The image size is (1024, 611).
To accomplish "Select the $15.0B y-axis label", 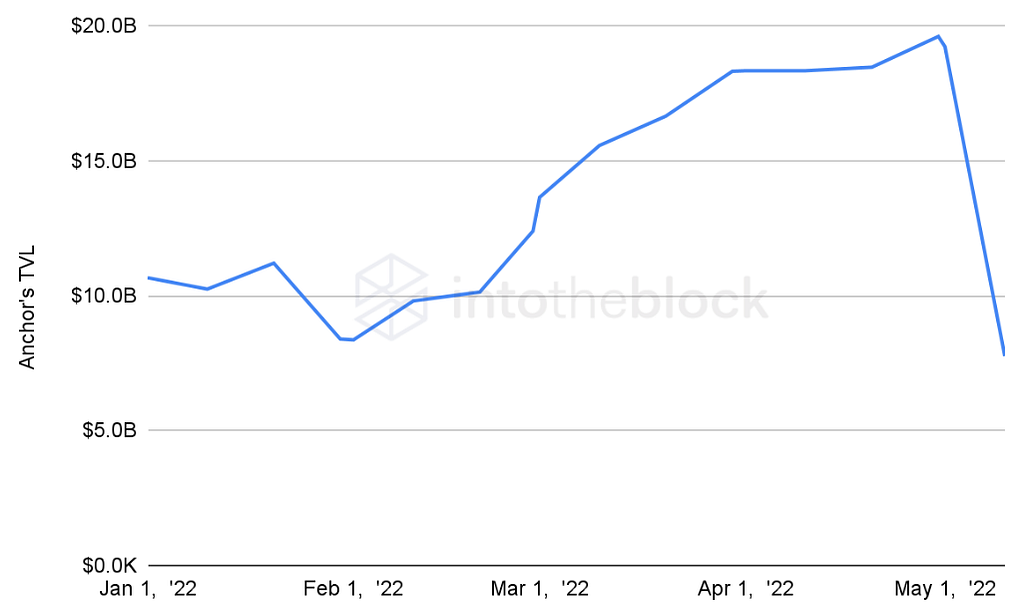I will coord(103,161).
